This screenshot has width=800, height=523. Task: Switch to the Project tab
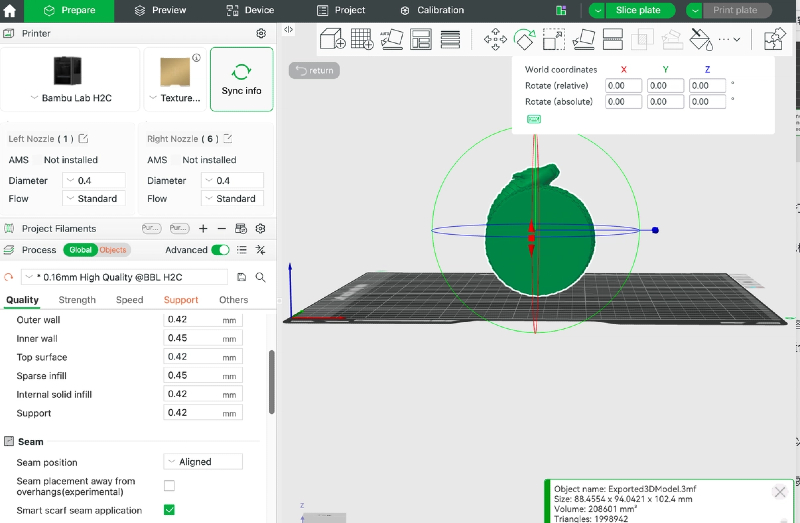341,10
